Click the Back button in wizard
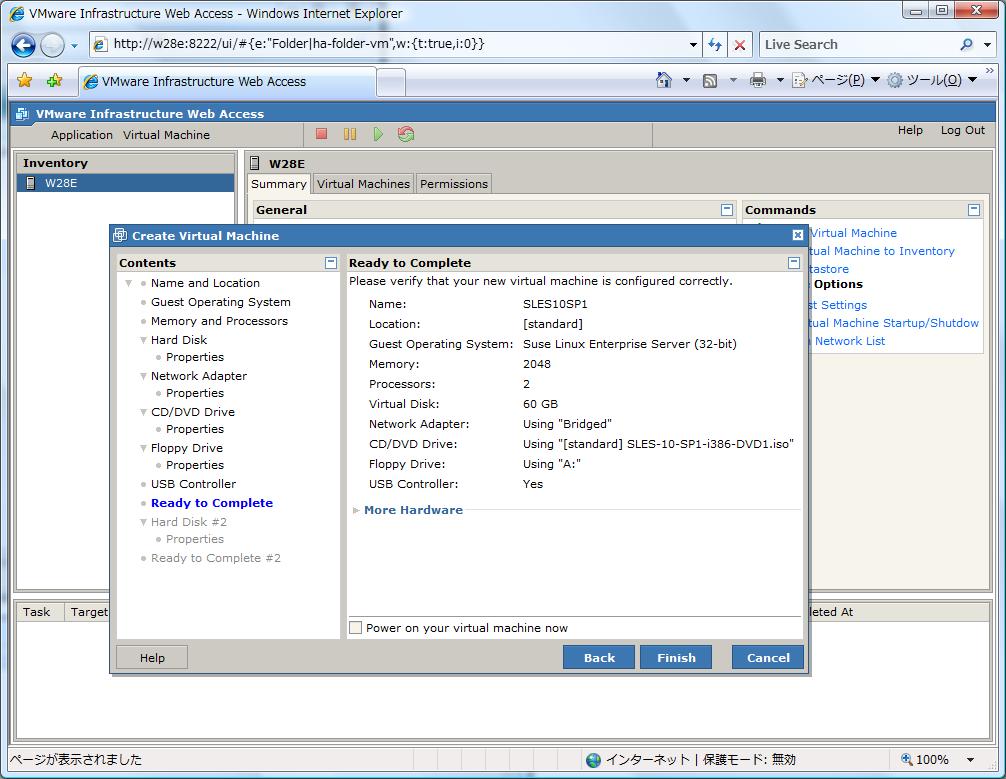 pos(599,657)
